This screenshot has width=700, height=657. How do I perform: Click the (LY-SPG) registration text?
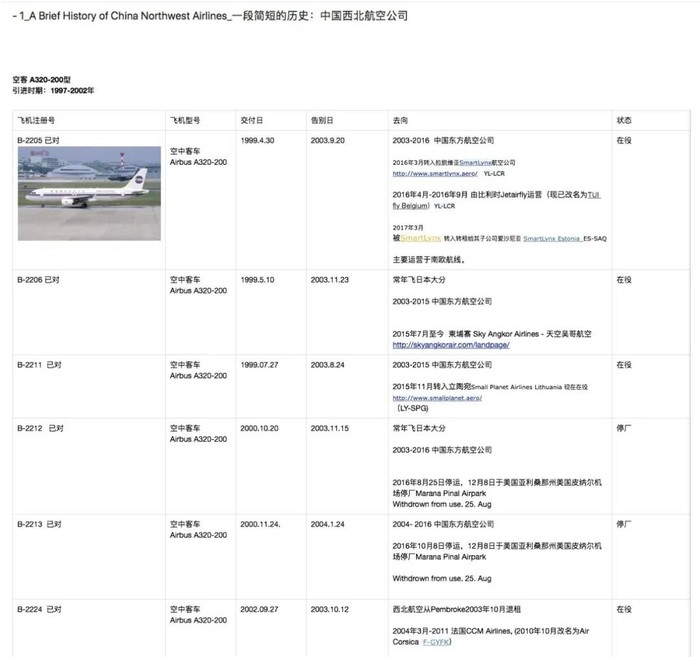(412, 408)
